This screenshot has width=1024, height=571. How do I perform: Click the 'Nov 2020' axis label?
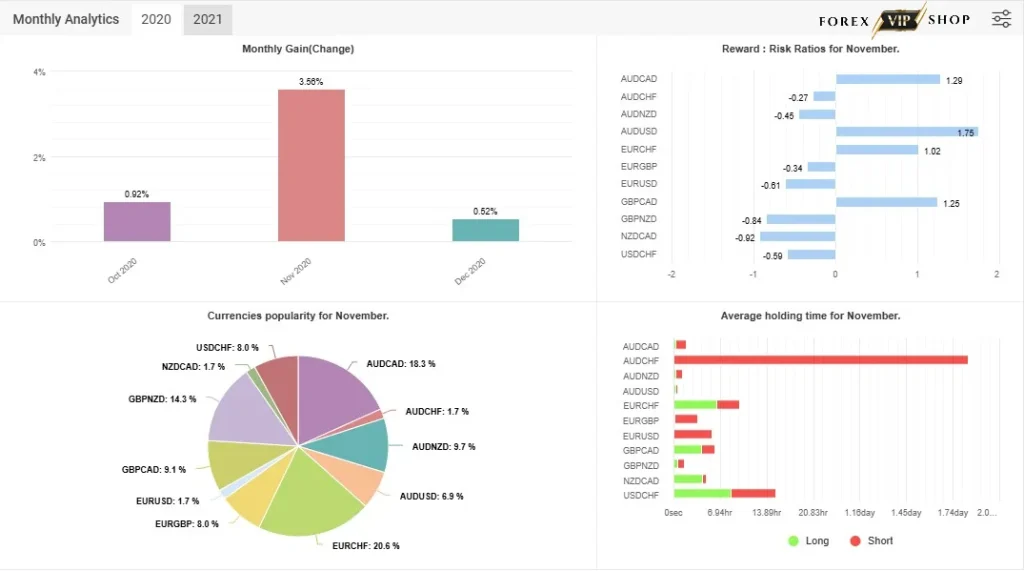tap(296, 271)
